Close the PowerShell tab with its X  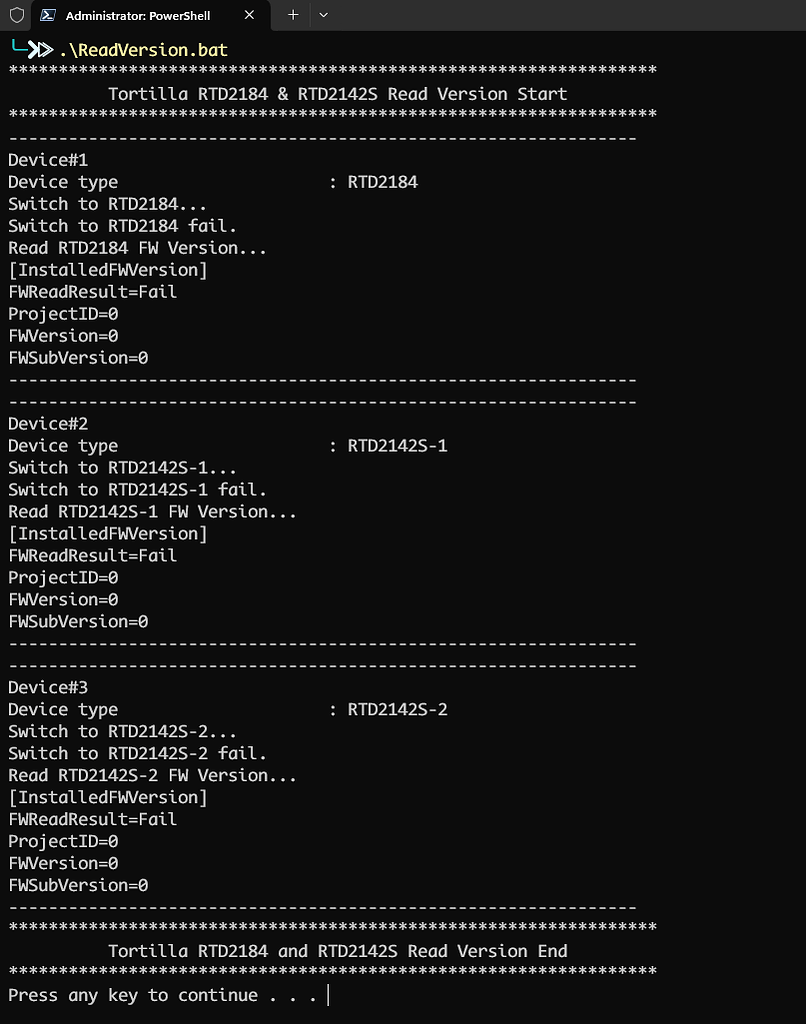[248, 15]
